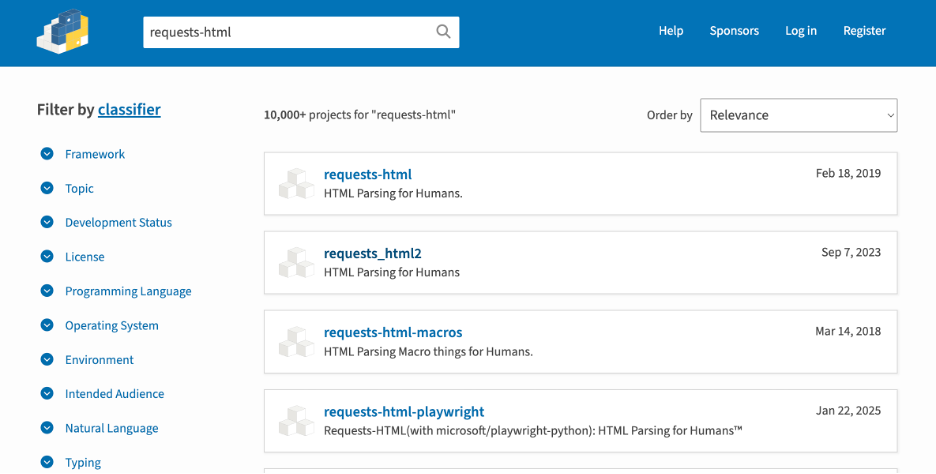Expand the Typing filter chevron

(x=47, y=462)
